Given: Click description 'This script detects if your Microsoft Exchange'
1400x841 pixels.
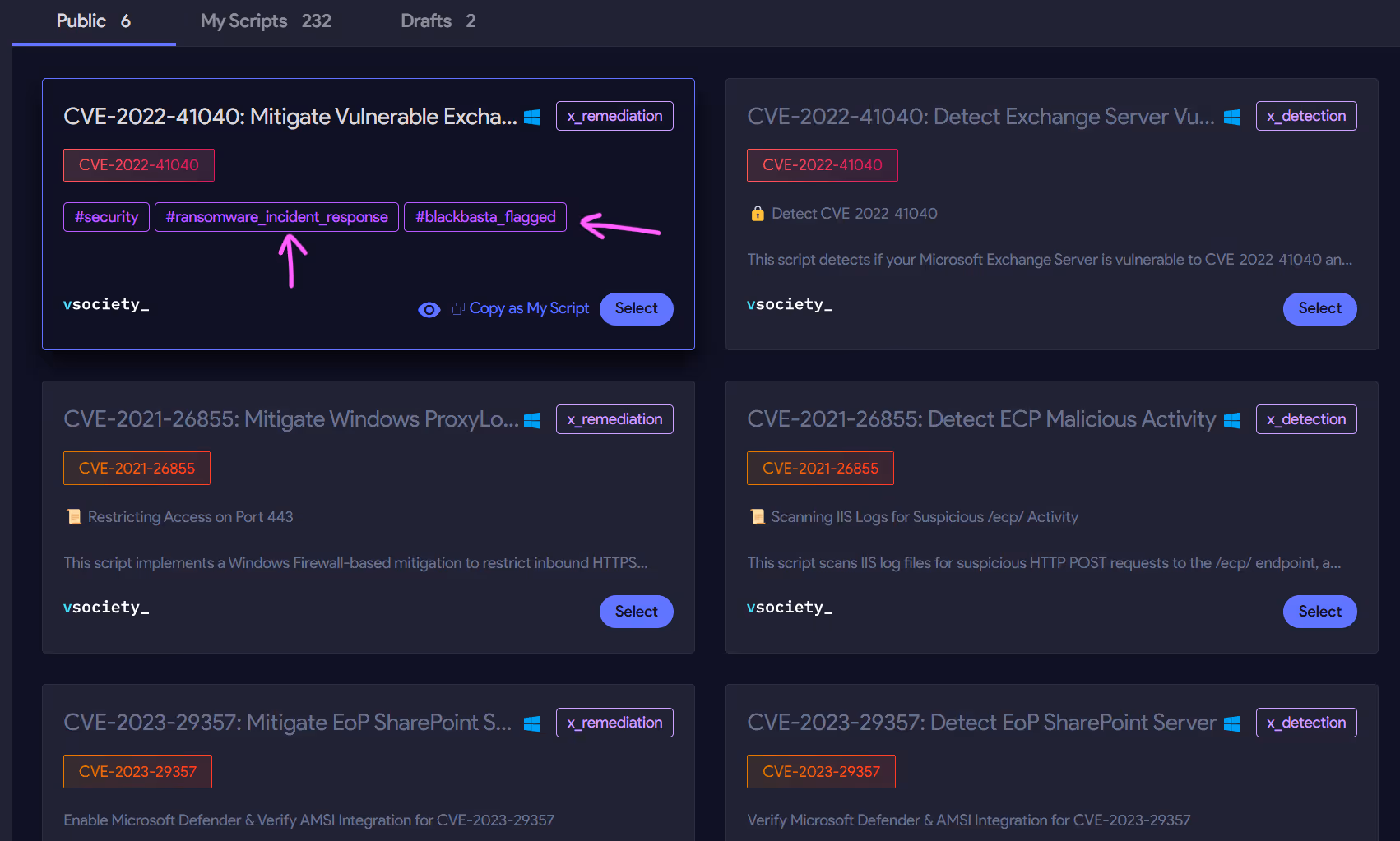Looking at the screenshot, I should (x=1050, y=260).
